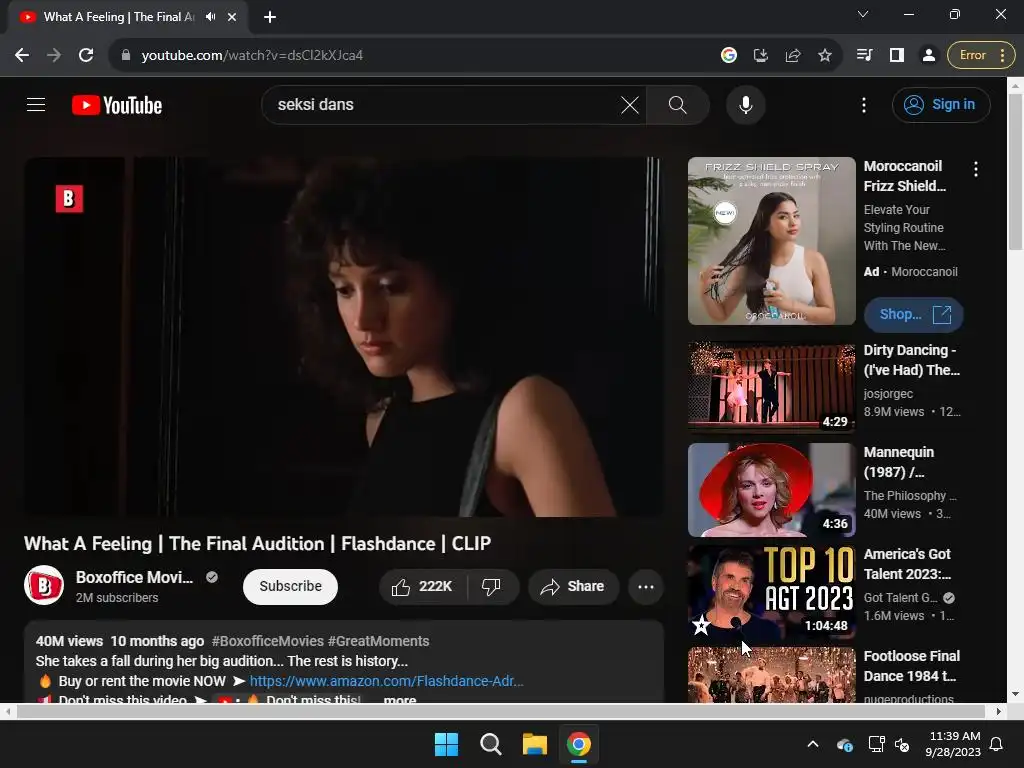Open Windows Start menu
The height and width of the screenshot is (768, 1024).
coord(447,744)
